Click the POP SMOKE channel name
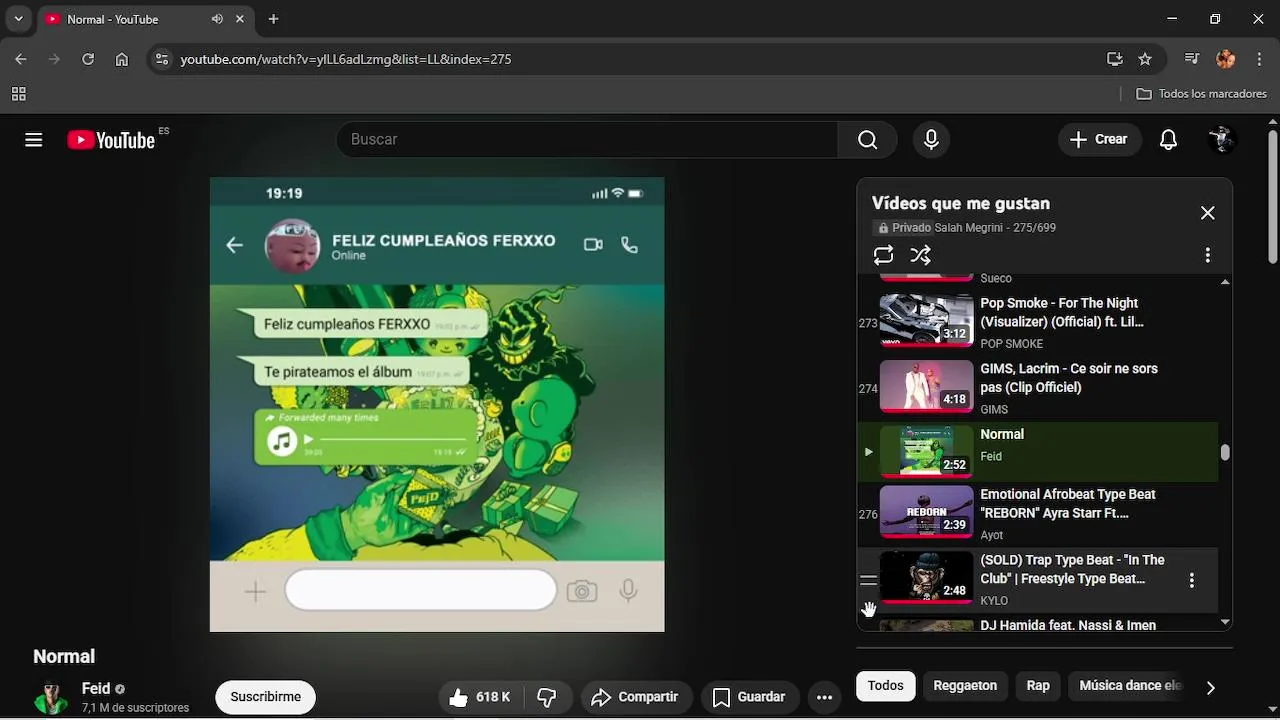This screenshot has height=720, width=1280. point(1011,344)
